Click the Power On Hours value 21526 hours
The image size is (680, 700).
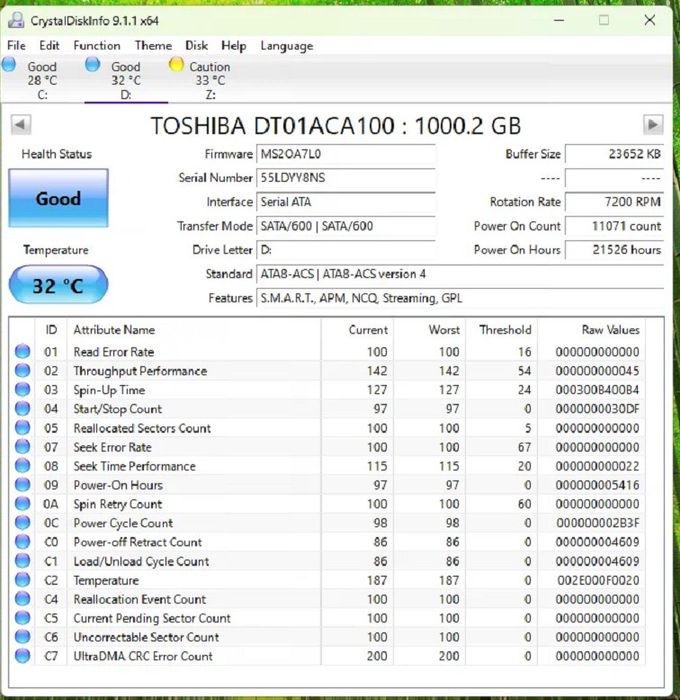tap(614, 250)
